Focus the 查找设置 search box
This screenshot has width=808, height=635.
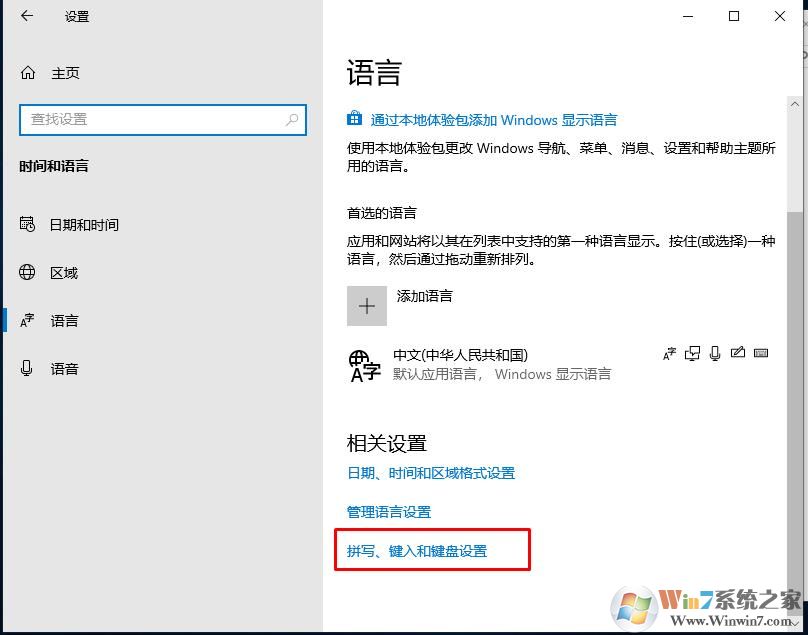pos(163,120)
